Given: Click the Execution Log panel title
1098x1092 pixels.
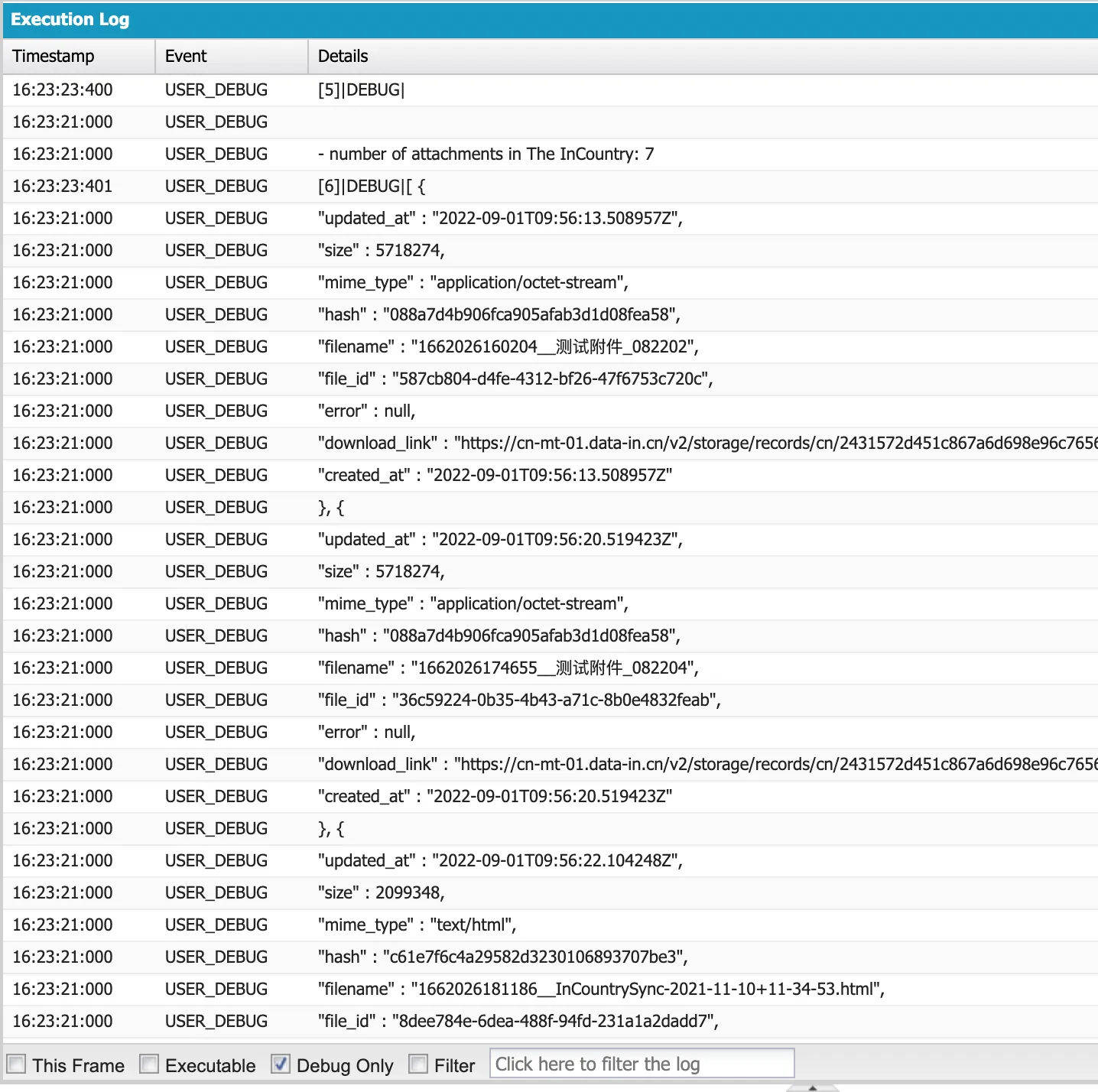Looking at the screenshot, I should pyautogui.click(x=70, y=19).
